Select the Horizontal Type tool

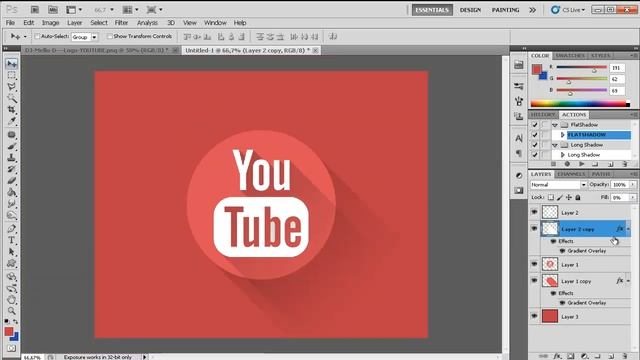tap(11, 240)
